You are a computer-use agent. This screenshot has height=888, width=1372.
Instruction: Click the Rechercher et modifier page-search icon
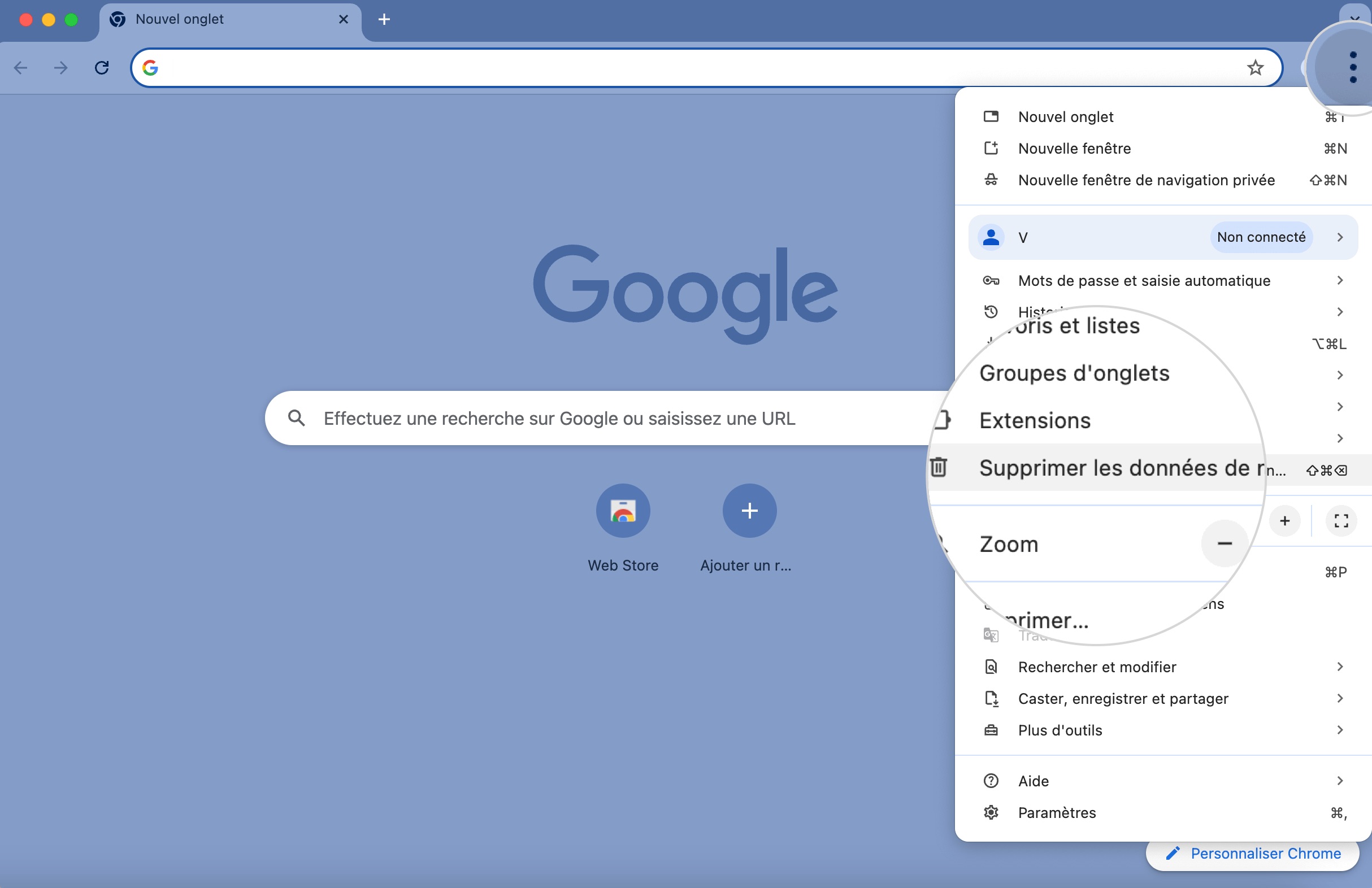[x=991, y=667]
